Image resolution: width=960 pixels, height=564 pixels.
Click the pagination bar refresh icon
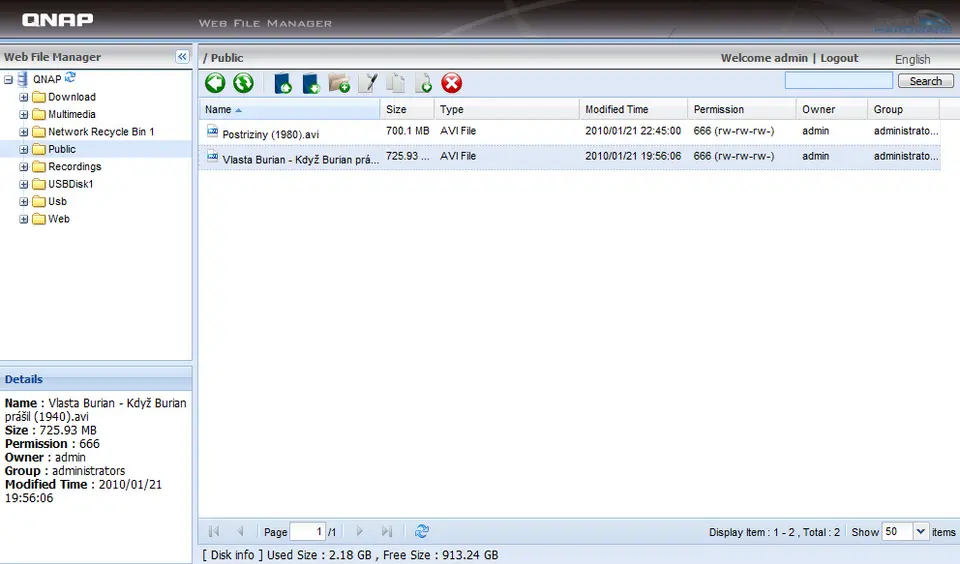coord(422,532)
